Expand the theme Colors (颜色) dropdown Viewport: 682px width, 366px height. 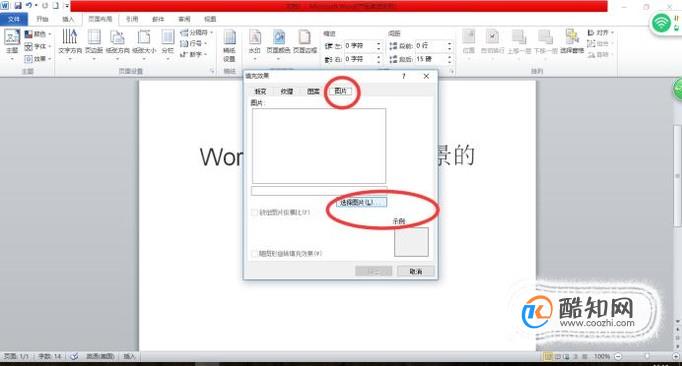(x=38, y=34)
